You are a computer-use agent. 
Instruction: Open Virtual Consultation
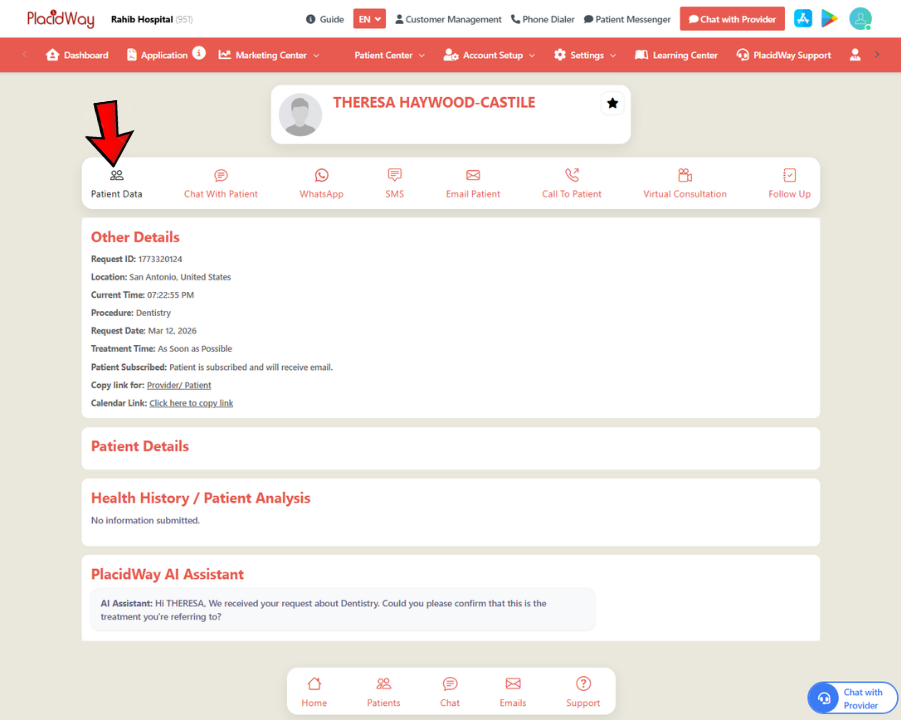(684, 182)
